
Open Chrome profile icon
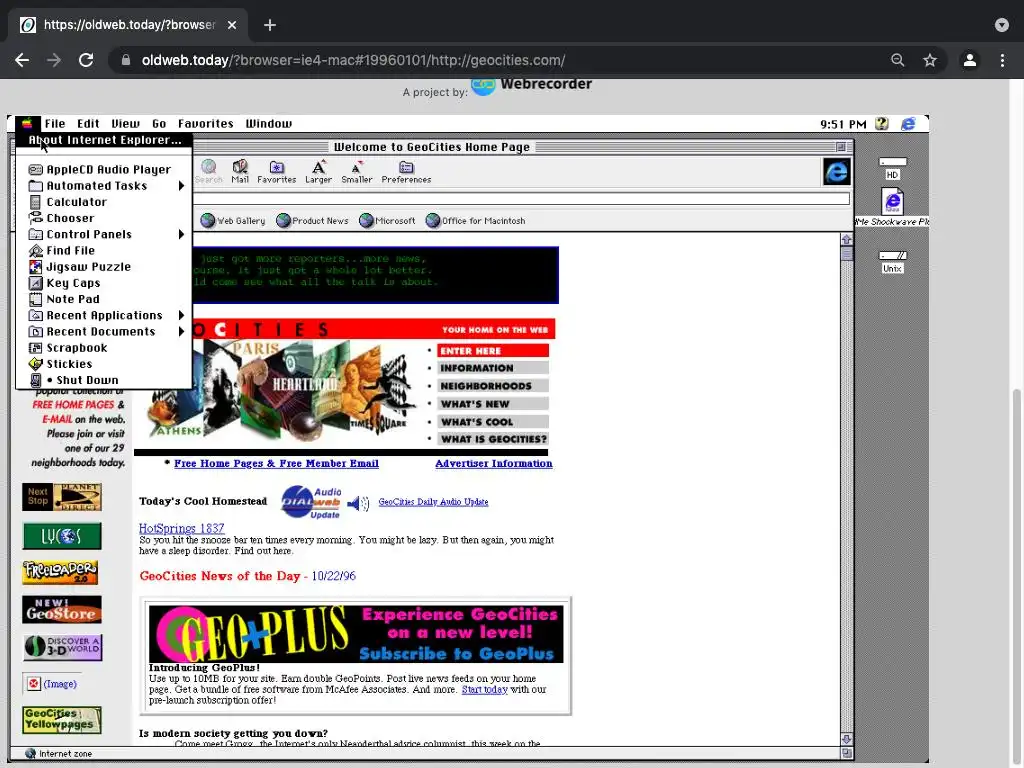tap(970, 60)
